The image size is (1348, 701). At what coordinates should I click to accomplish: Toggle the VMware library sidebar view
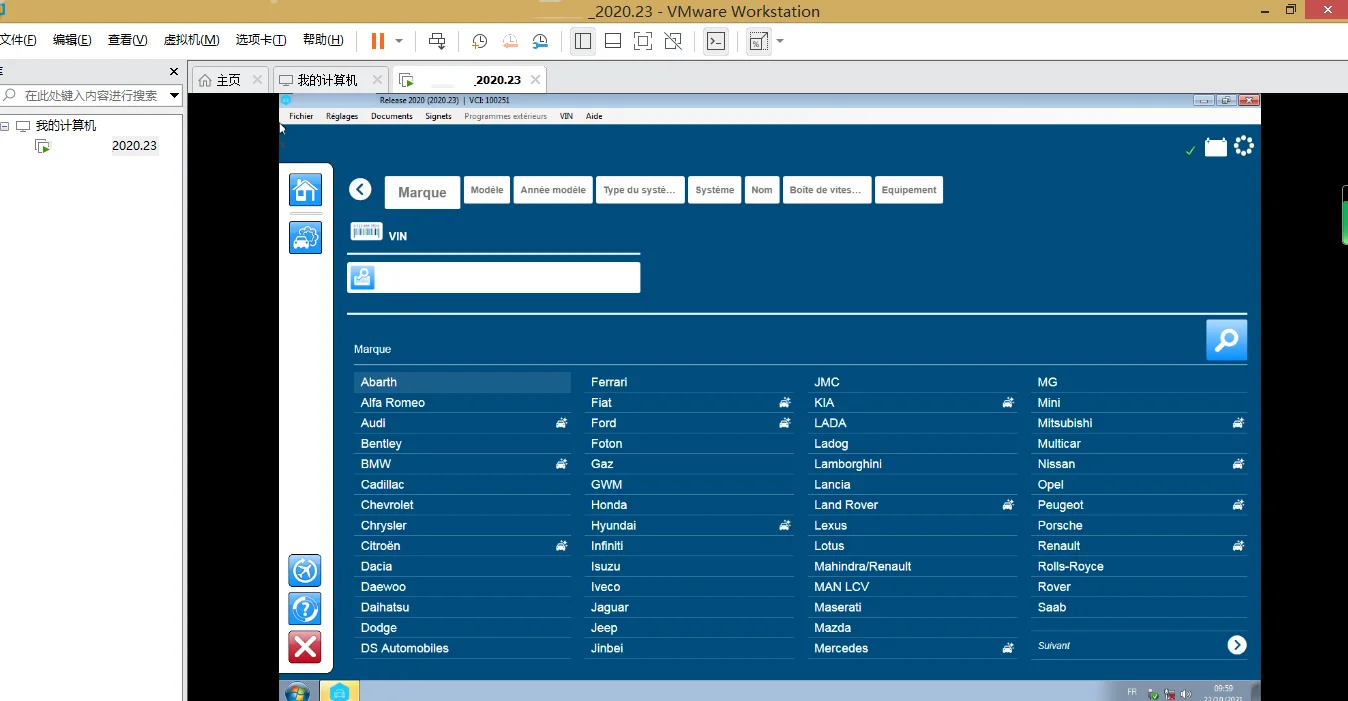coord(583,41)
